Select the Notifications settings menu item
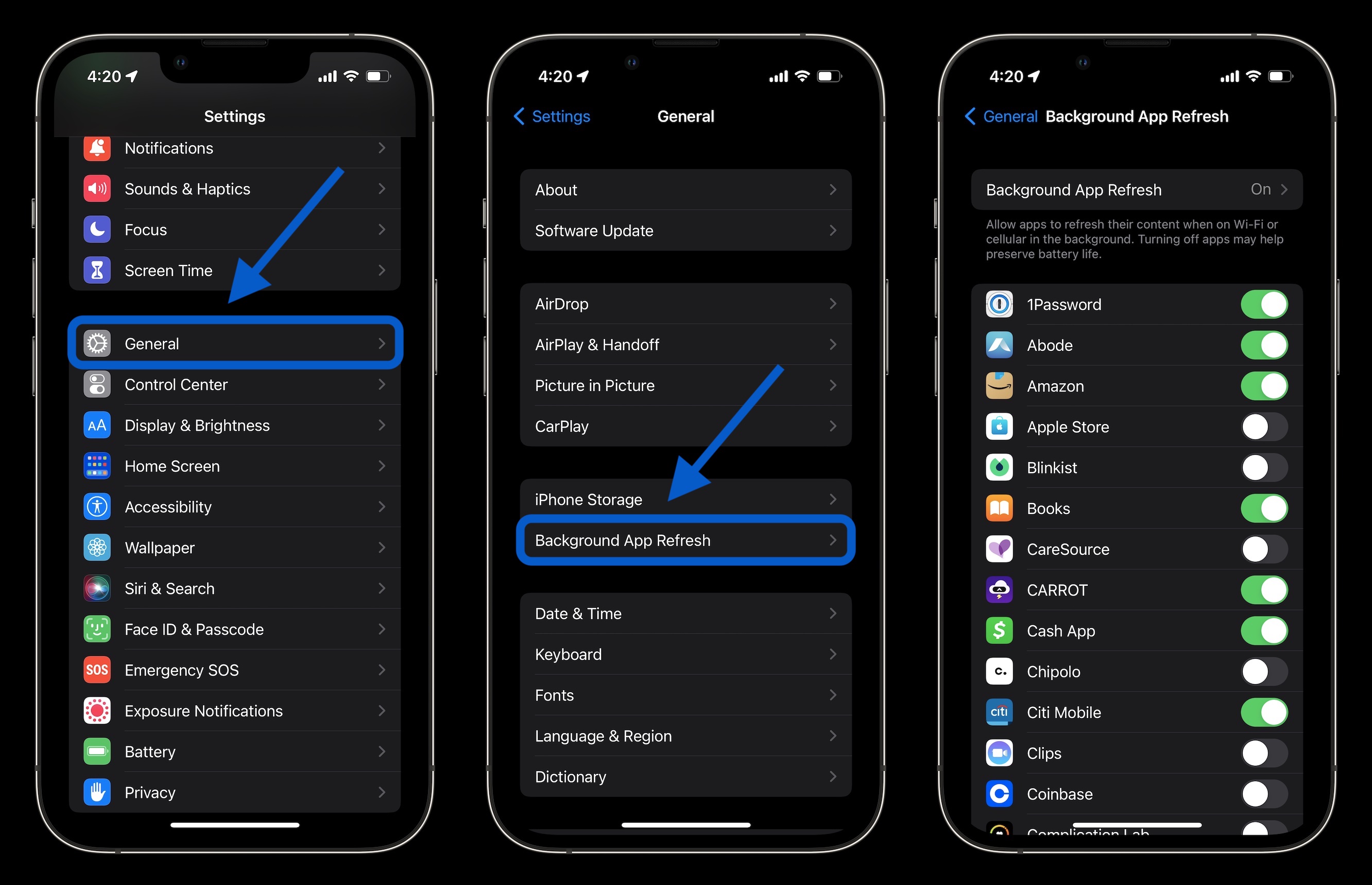 (234, 148)
